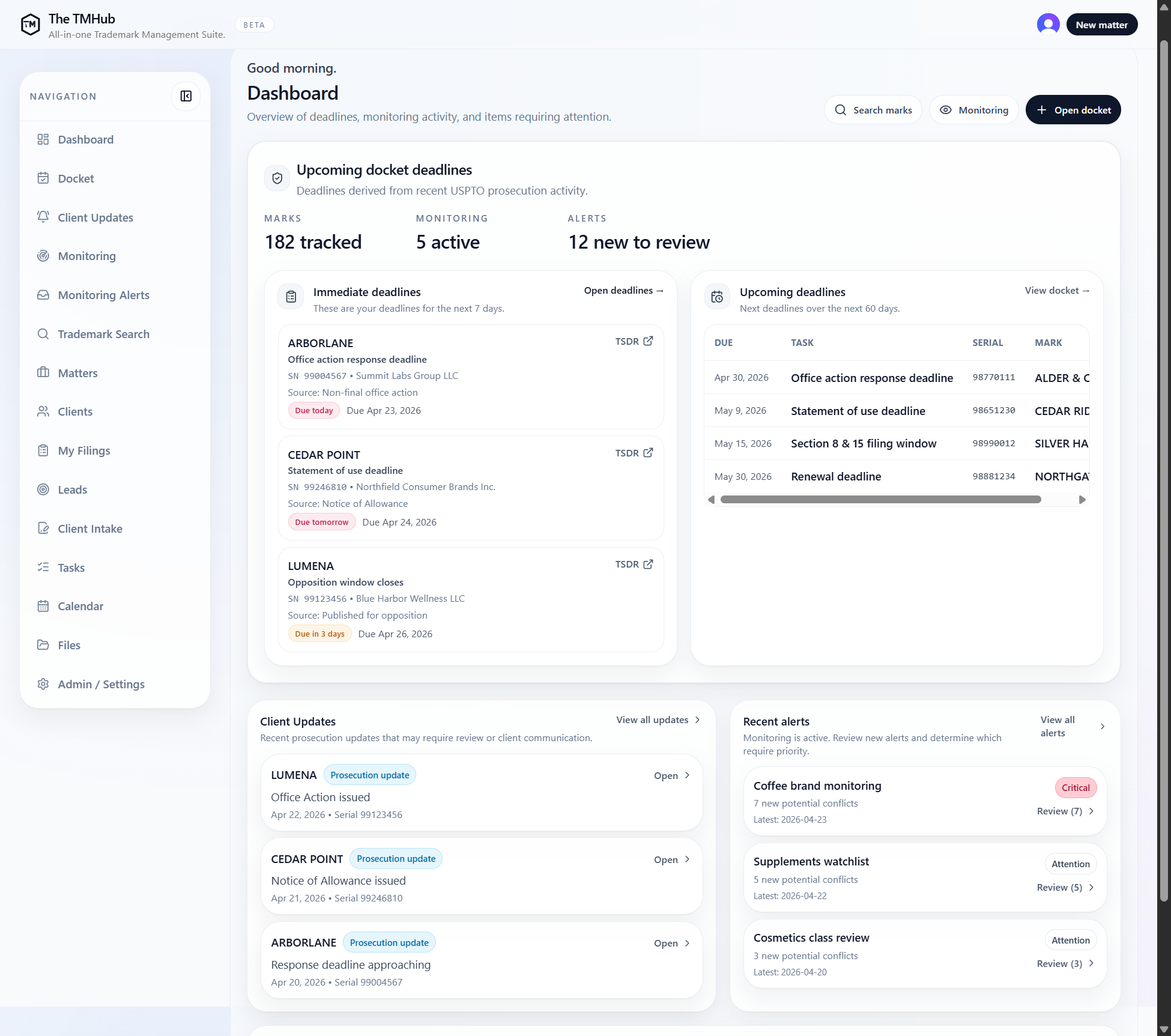Collapse the navigation sidebar
The image size is (1171, 1036).
pyautogui.click(x=186, y=96)
